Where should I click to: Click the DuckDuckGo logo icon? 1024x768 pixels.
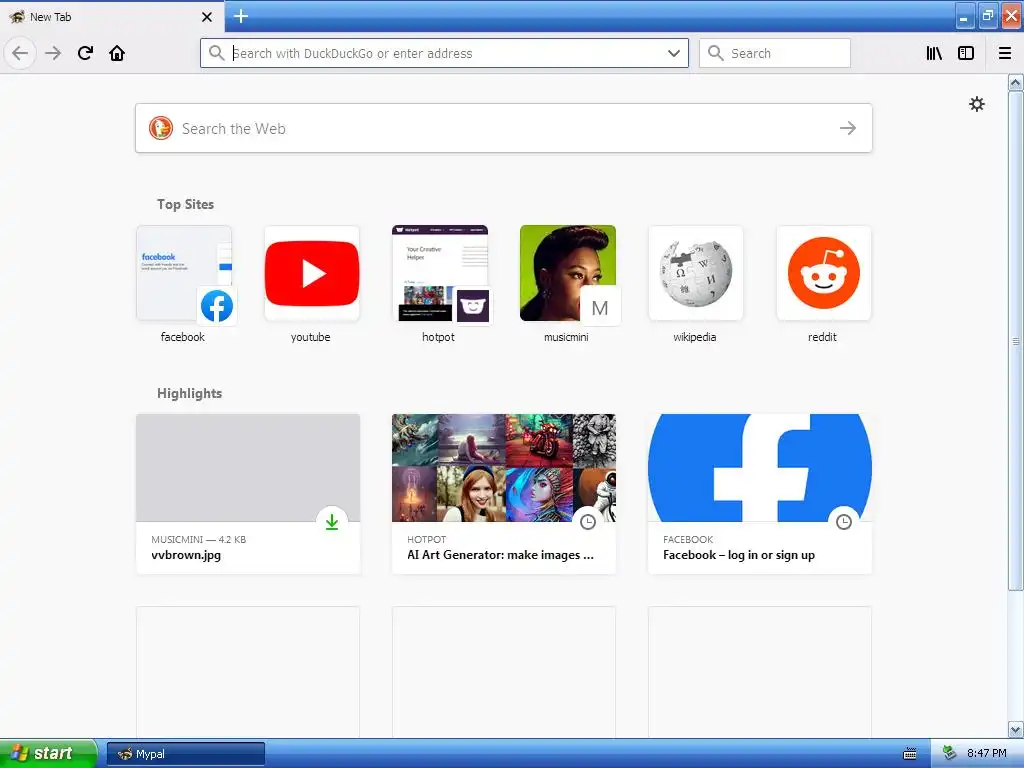pos(161,128)
